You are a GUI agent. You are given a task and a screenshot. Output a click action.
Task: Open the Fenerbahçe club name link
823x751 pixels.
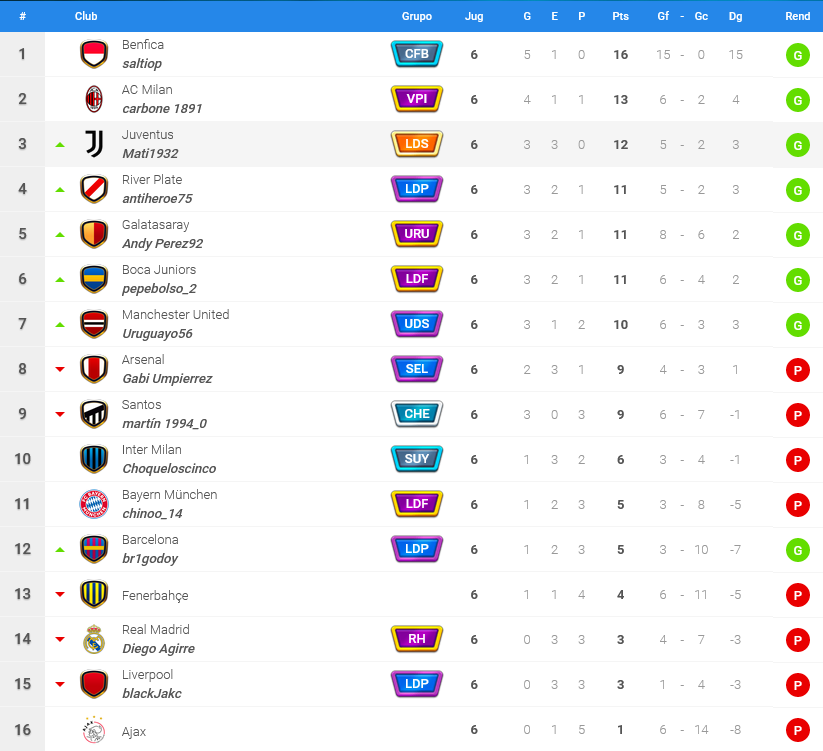point(155,596)
